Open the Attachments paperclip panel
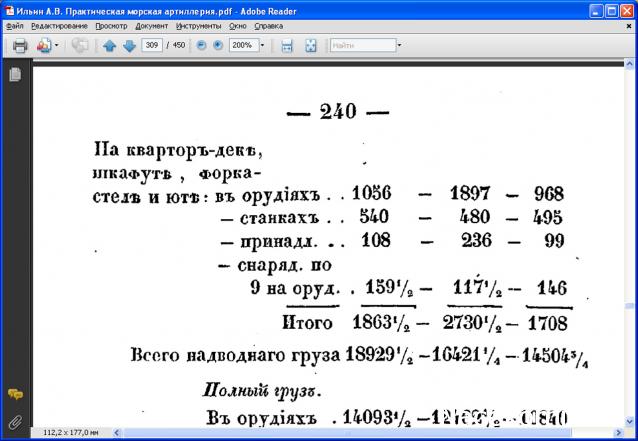The height and width of the screenshot is (441, 638). point(15,422)
